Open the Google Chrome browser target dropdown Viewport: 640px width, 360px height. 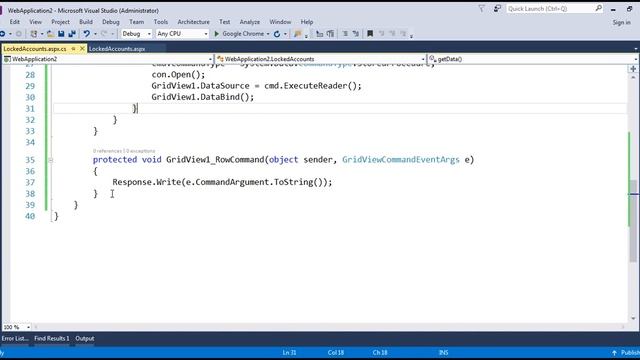click(268, 34)
